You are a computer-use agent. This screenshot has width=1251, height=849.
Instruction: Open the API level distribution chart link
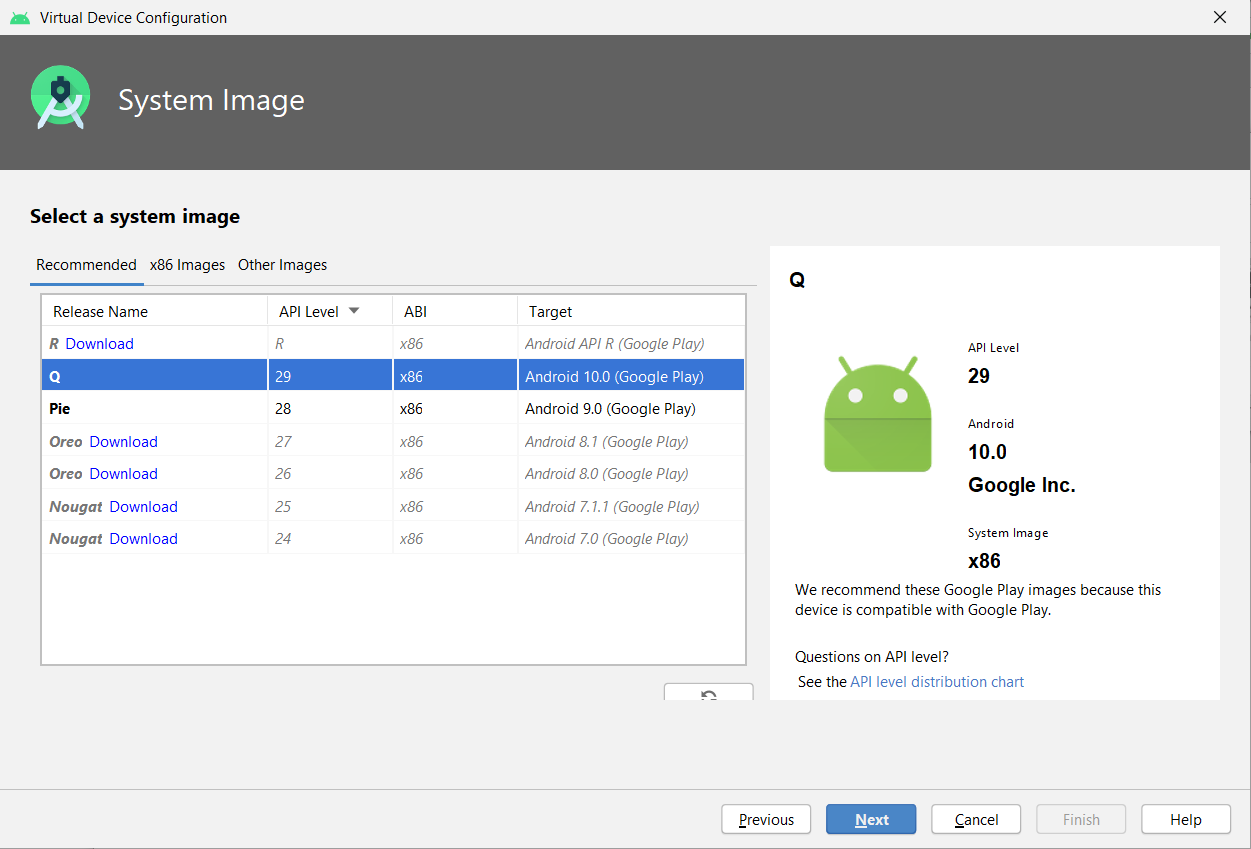[937, 682]
